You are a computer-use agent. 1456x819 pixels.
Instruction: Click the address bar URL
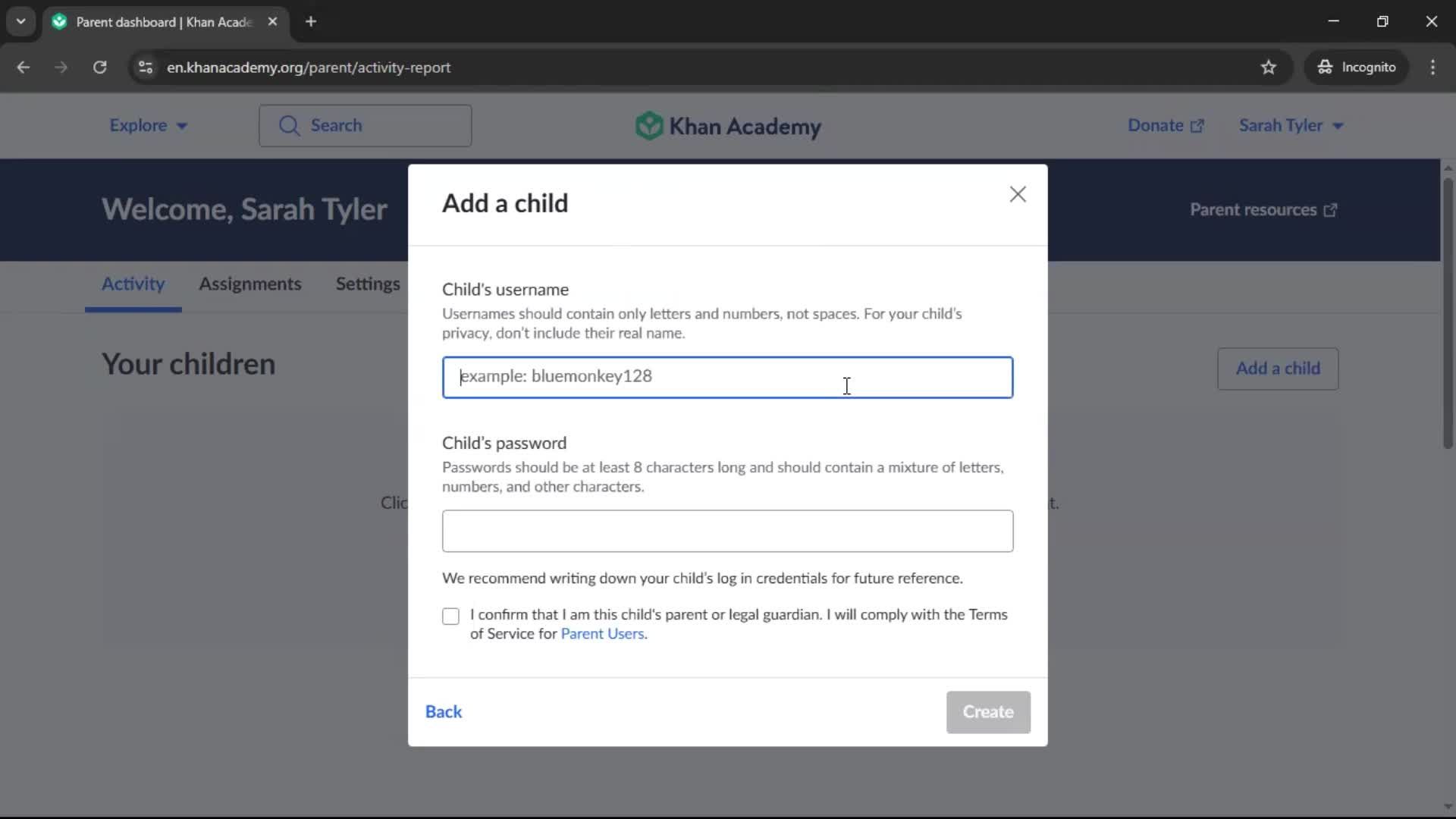tap(309, 67)
